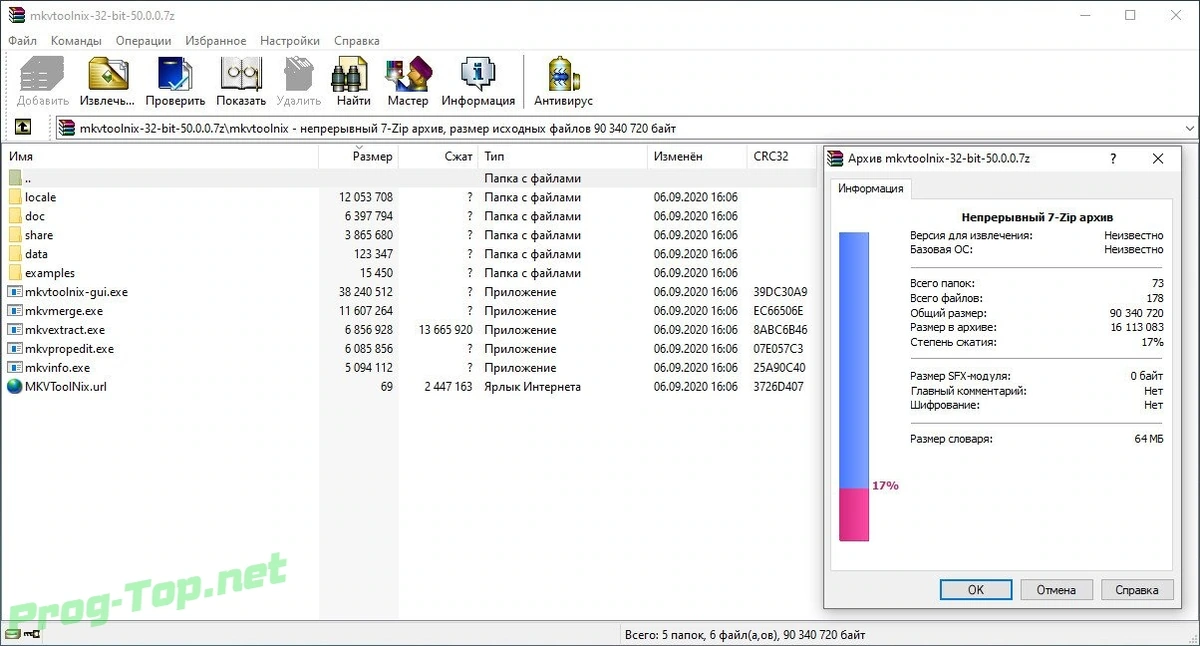Sort by the CRC32 column header
1200x646 pixels.
click(x=783, y=156)
